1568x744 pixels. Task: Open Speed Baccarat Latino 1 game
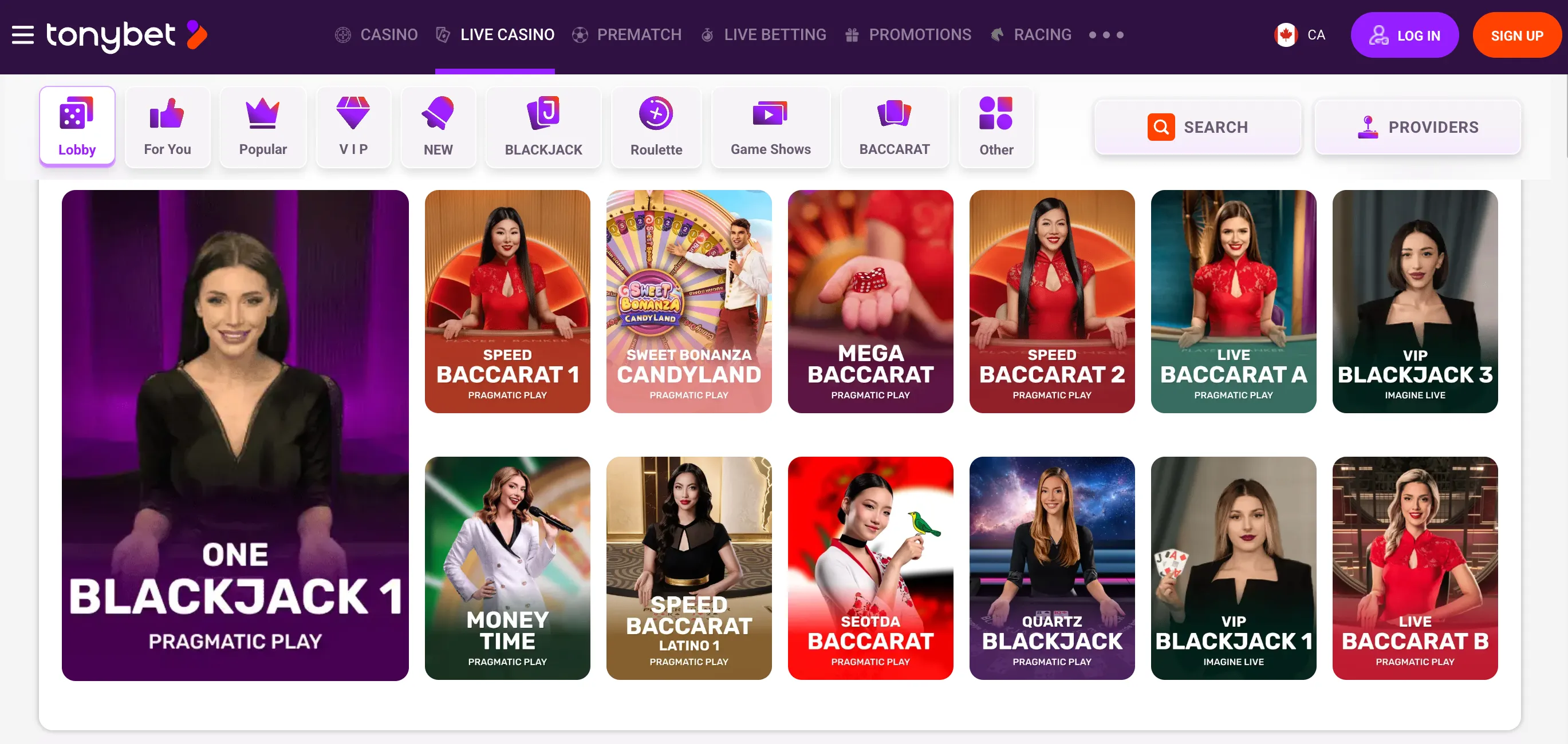pos(689,568)
